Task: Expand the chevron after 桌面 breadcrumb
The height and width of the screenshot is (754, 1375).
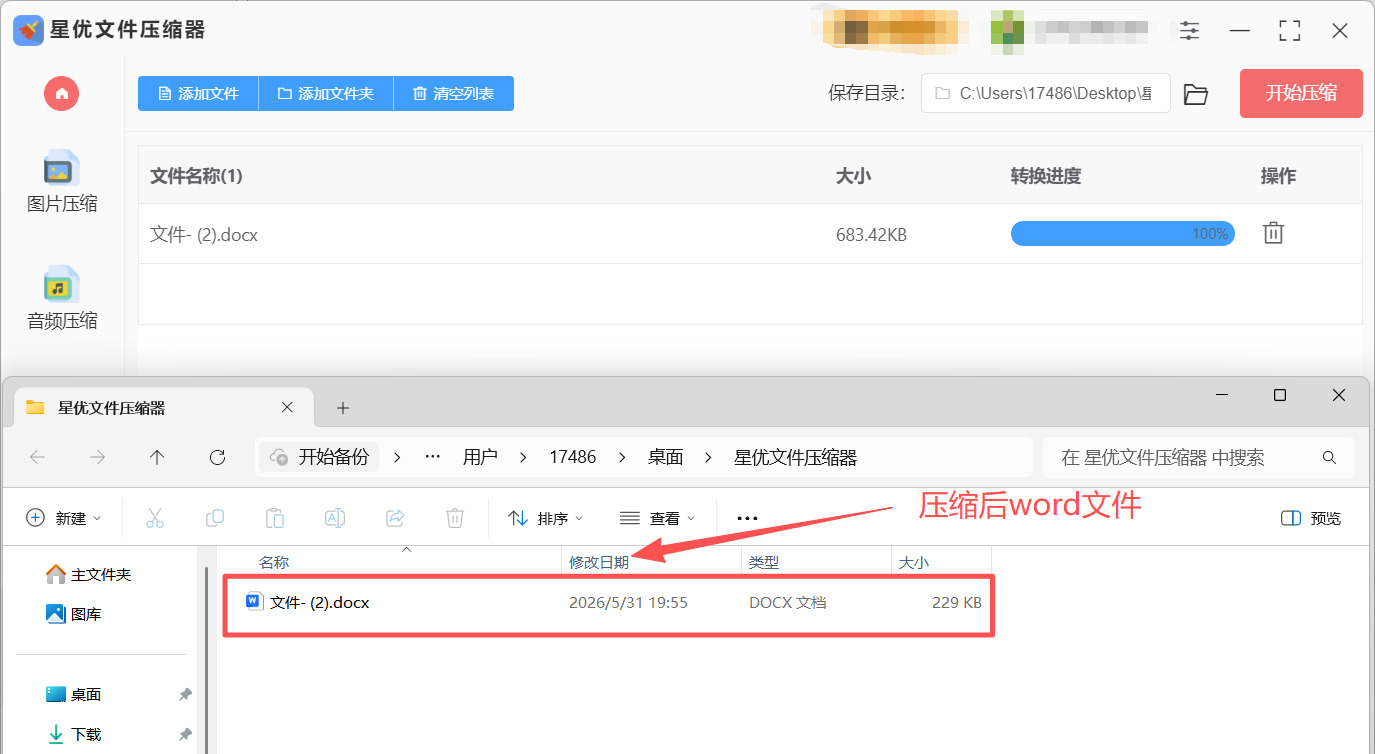Action: click(709, 457)
